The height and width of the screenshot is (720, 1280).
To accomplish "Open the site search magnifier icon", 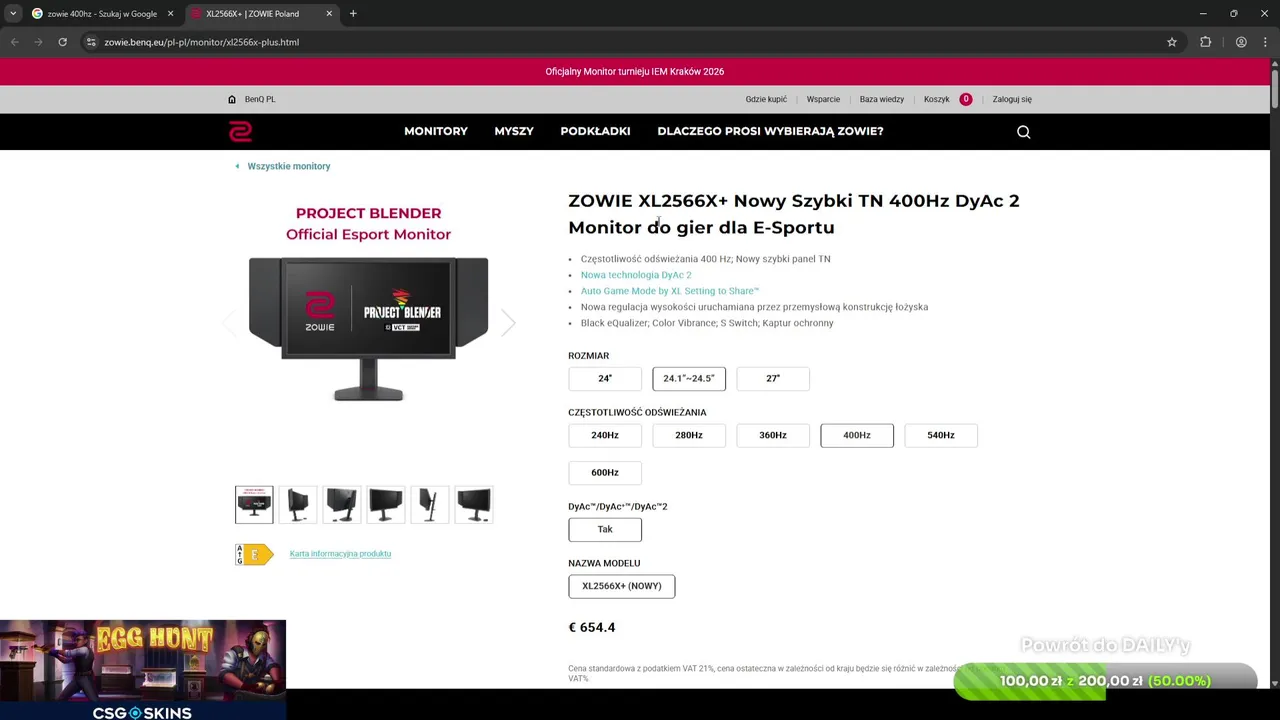I will tap(1023, 132).
